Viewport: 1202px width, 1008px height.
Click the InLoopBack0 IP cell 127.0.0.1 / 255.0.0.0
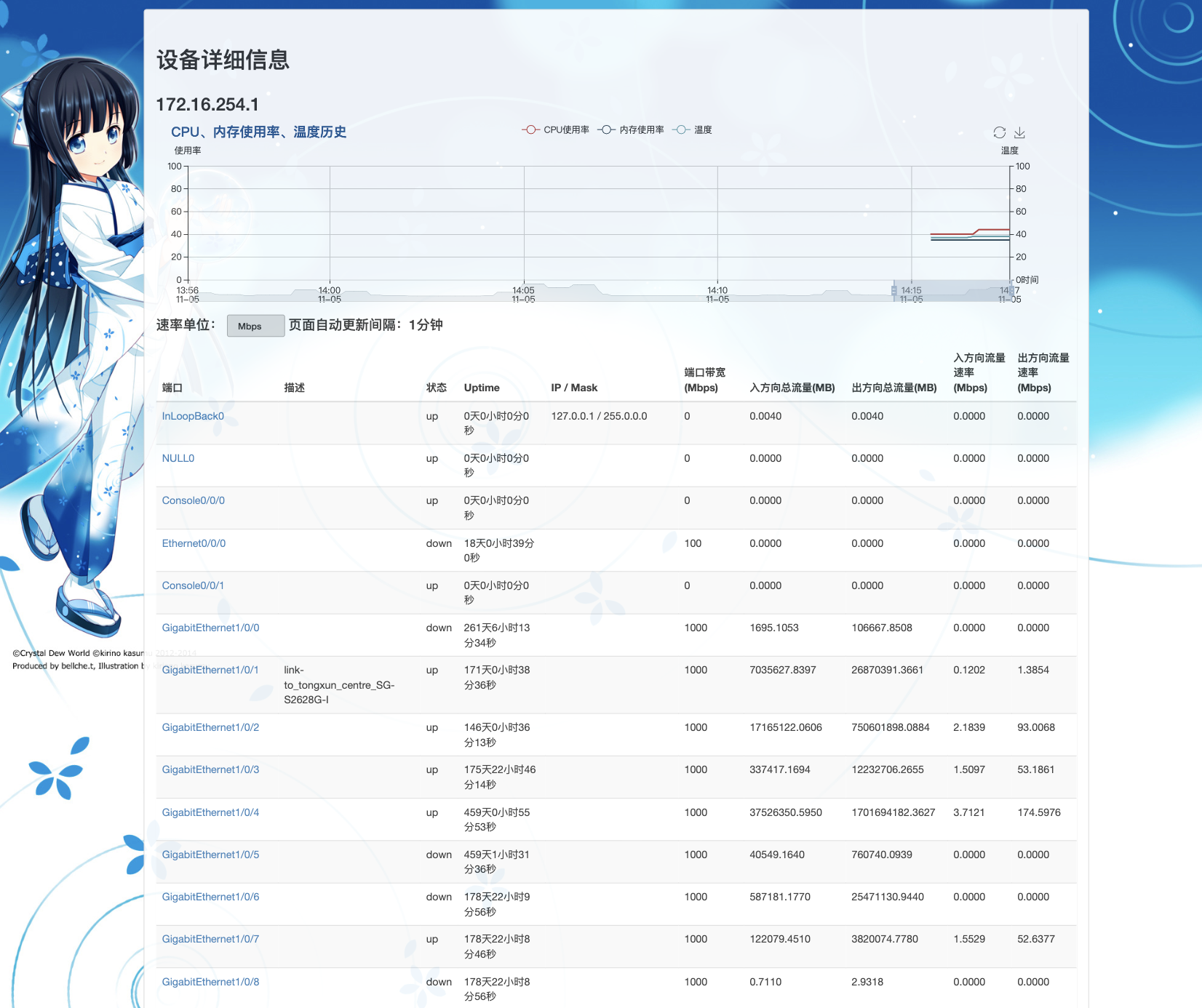pyautogui.click(x=599, y=416)
